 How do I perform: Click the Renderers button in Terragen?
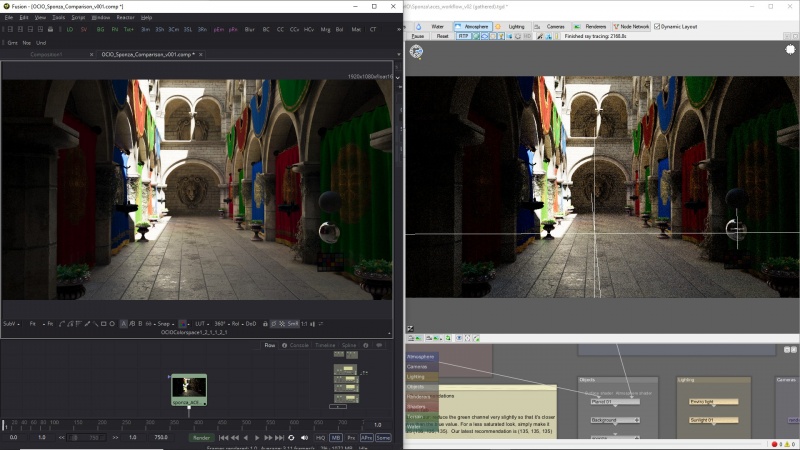tap(591, 27)
